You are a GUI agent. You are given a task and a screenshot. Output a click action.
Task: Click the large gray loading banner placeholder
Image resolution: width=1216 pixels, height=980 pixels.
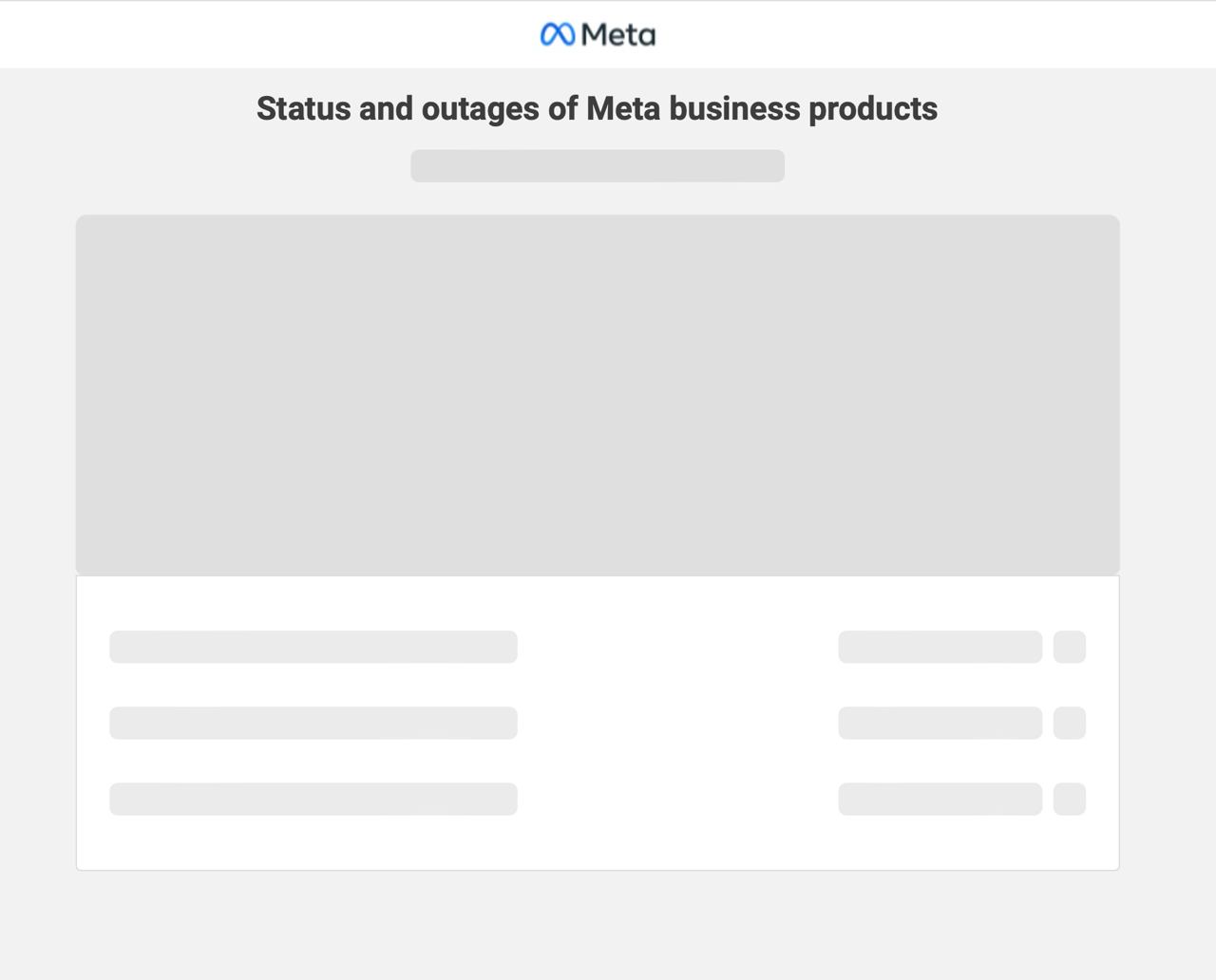tap(597, 394)
